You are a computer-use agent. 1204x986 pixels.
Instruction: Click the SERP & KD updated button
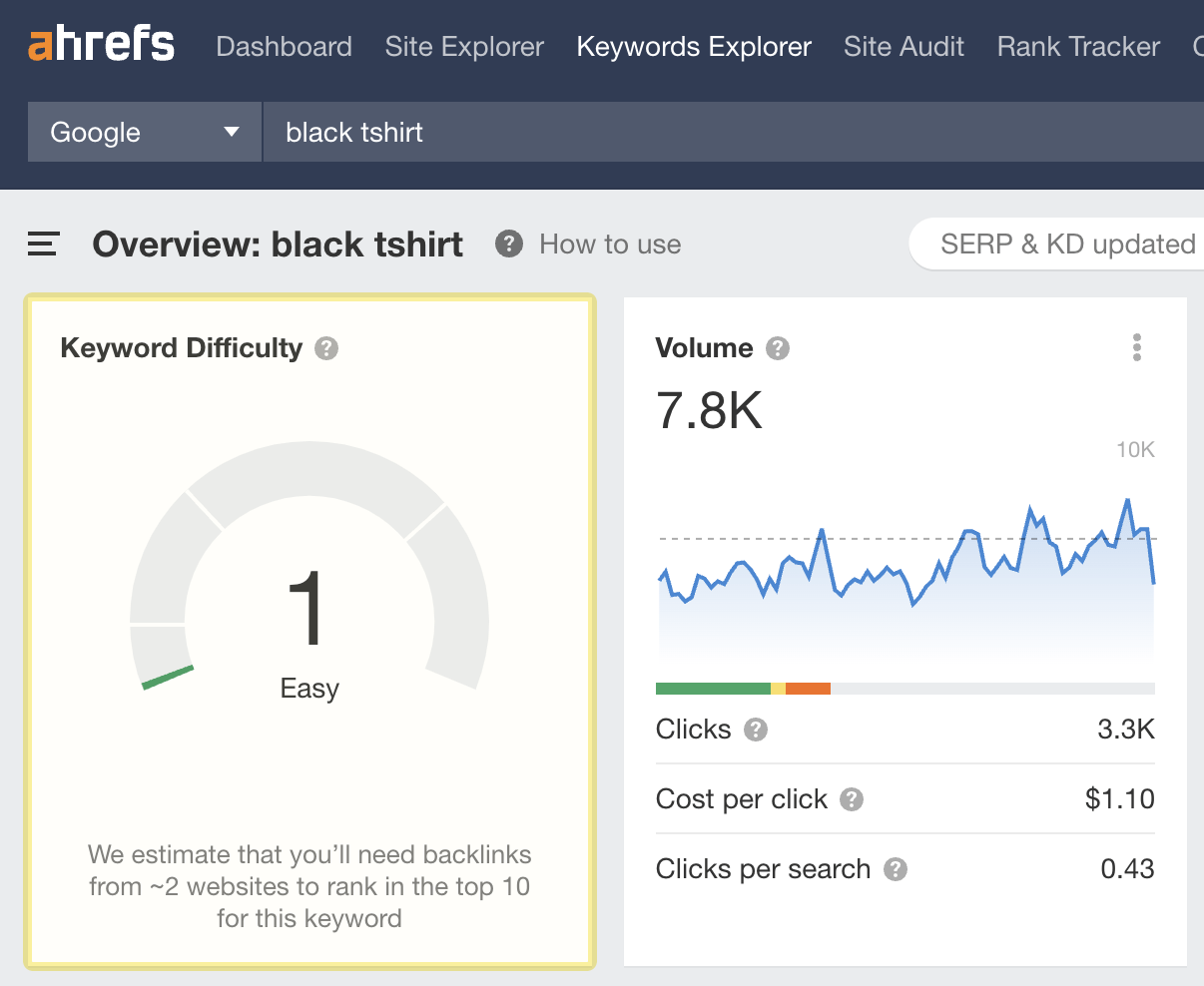1068,243
